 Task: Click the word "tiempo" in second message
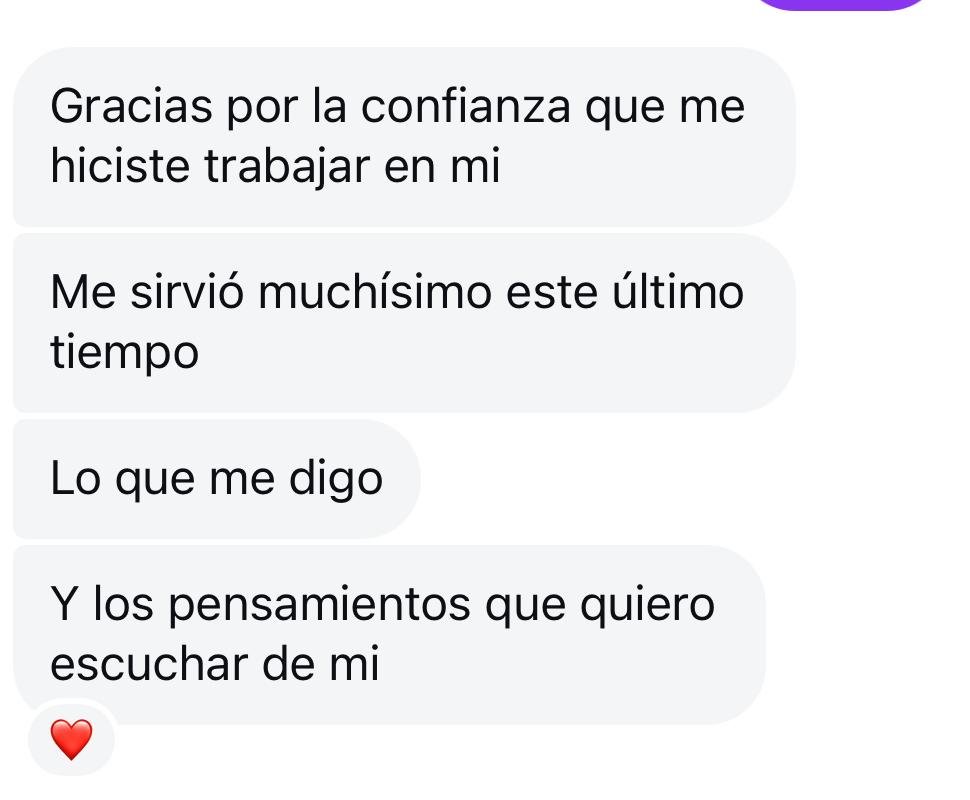tap(124, 354)
